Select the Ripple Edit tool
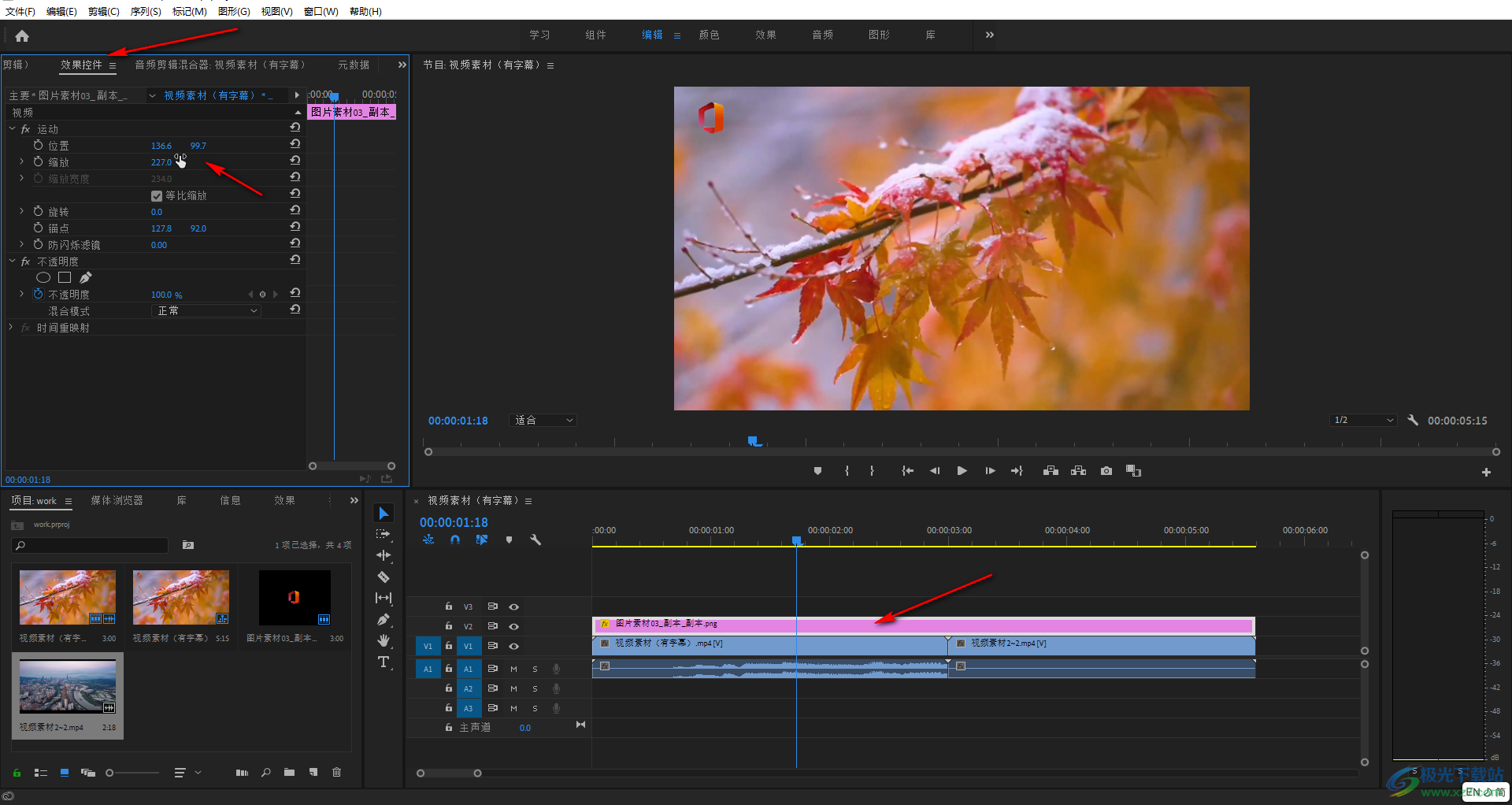Viewport: 1512px width, 805px height. tap(384, 555)
